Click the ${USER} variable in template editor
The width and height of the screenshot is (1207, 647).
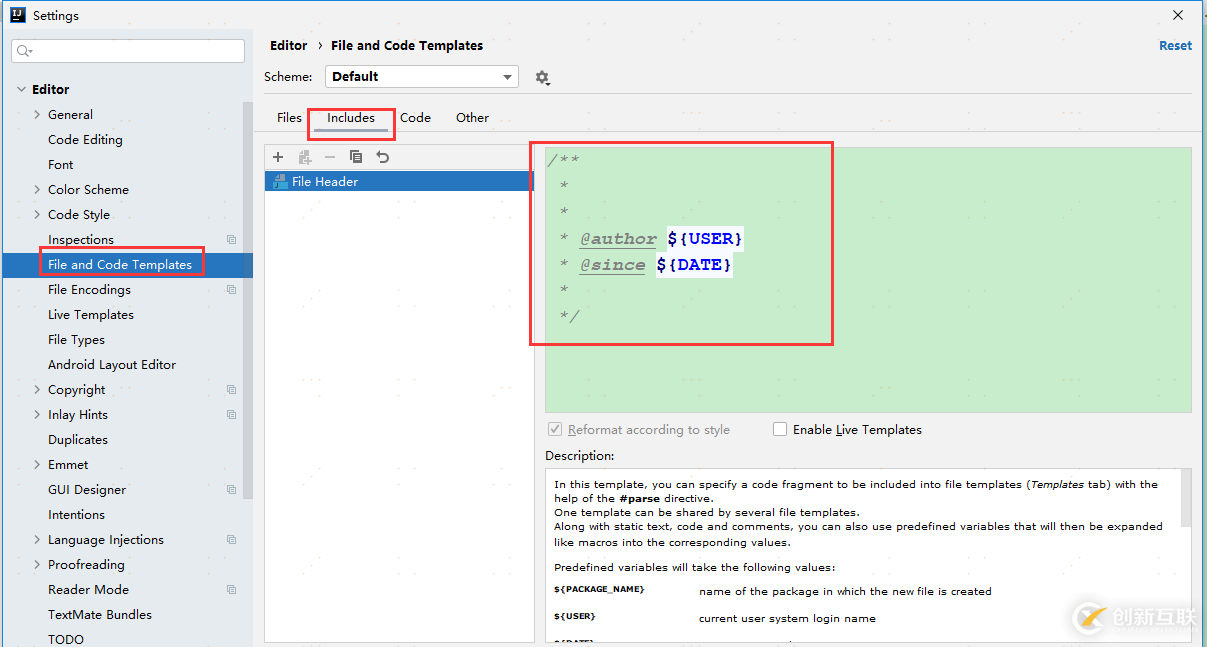click(x=705, y=239)
